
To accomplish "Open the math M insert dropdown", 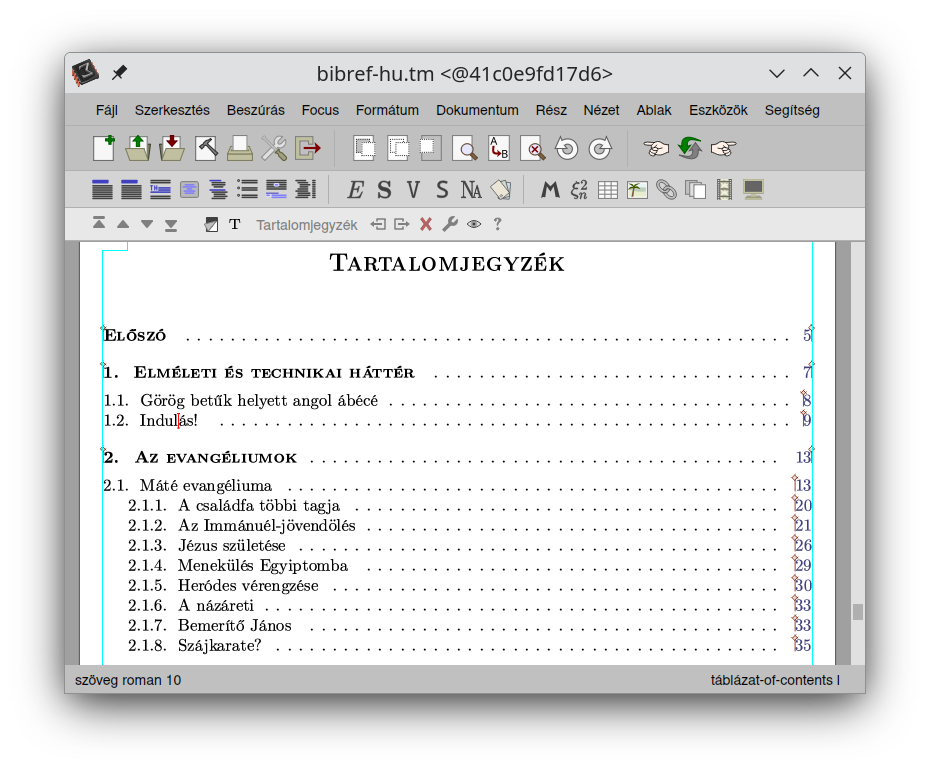I will 549,190.
